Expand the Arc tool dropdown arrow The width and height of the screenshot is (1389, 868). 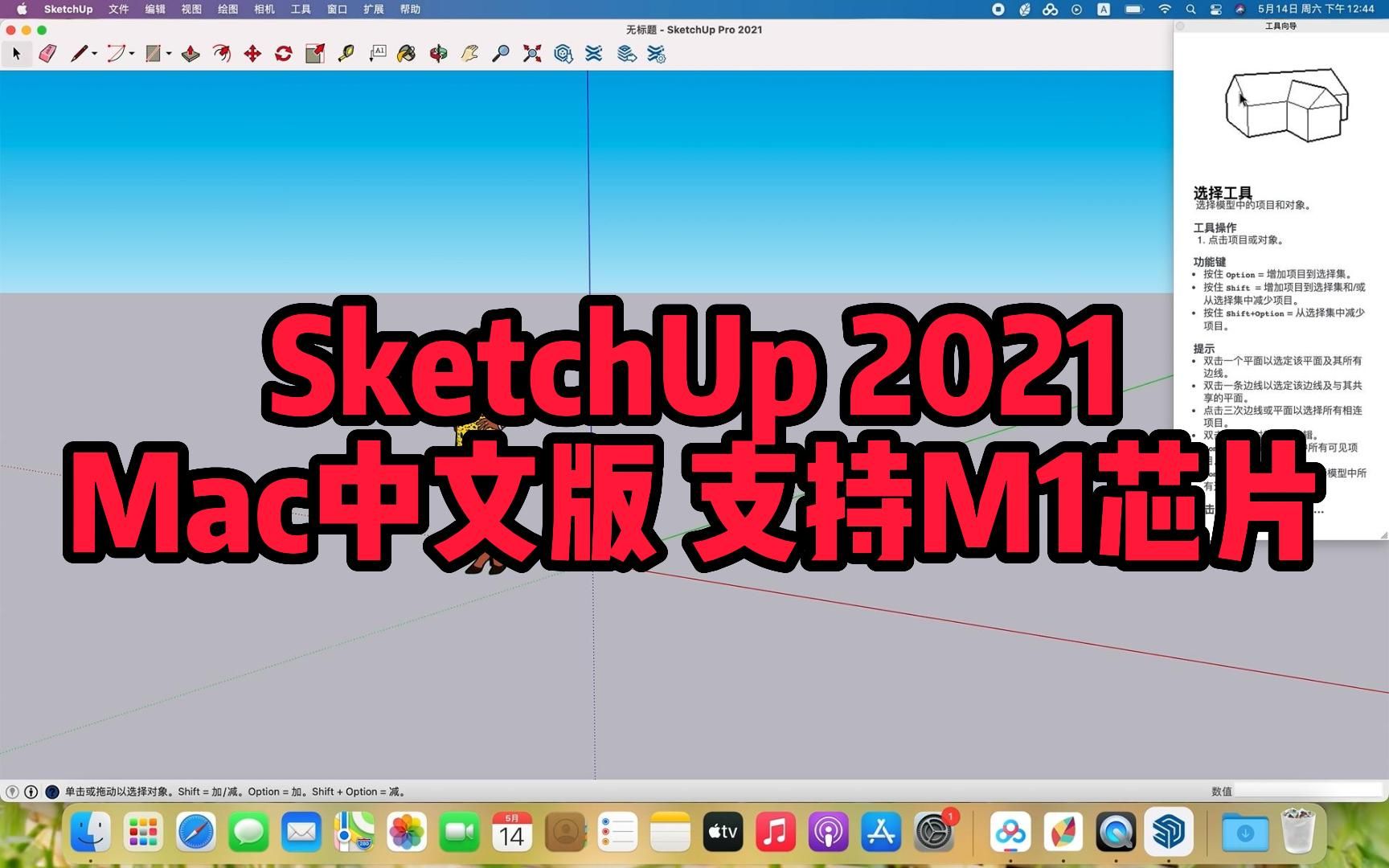tap(132, 54)
